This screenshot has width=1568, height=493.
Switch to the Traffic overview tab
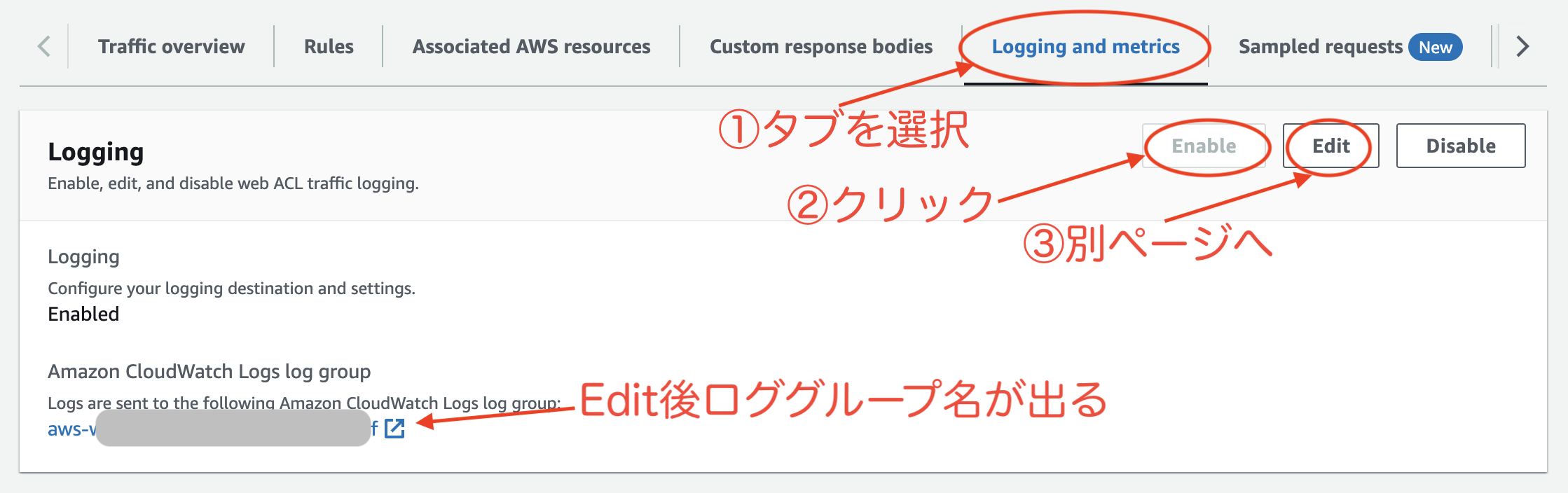click(171, 47)
